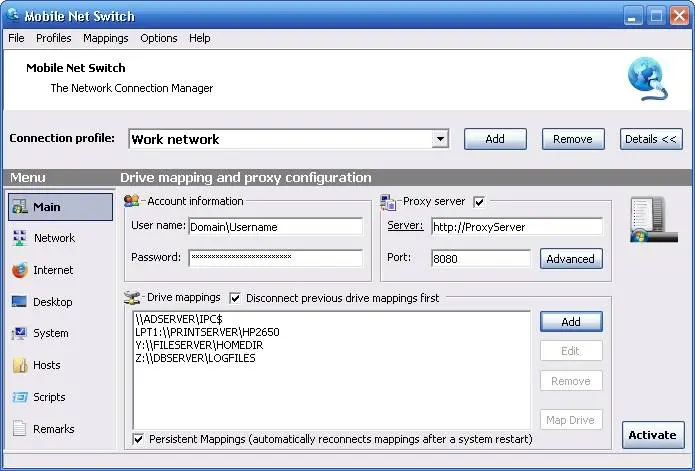Click the Hosts folder icon
This screenshot has height=471, width=695.
pos(20,365)
